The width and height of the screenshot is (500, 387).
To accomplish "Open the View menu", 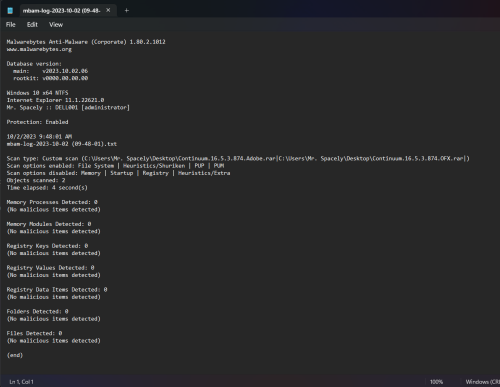I will point(56,25).
